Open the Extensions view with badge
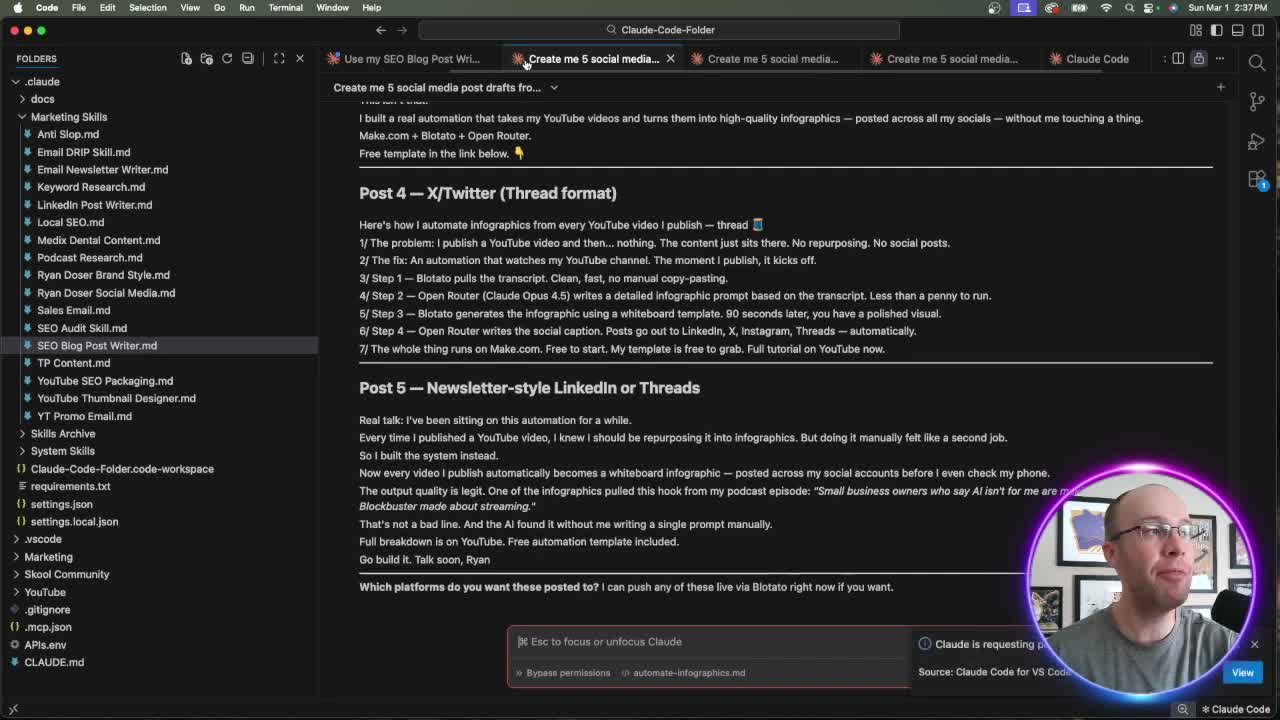The height and width of the screenshot is (720, 1280). click(x=1257, y=180)
